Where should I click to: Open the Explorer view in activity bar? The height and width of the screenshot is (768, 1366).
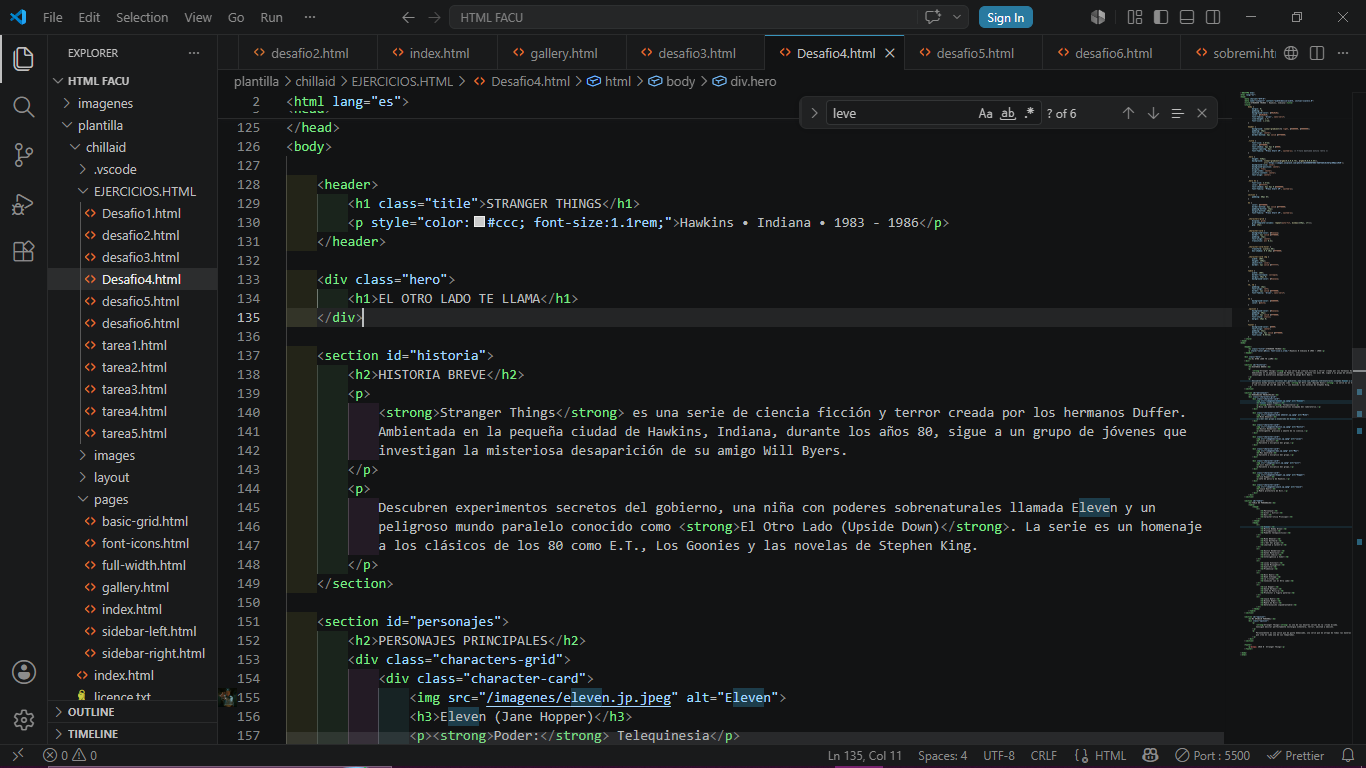[24, 58]
